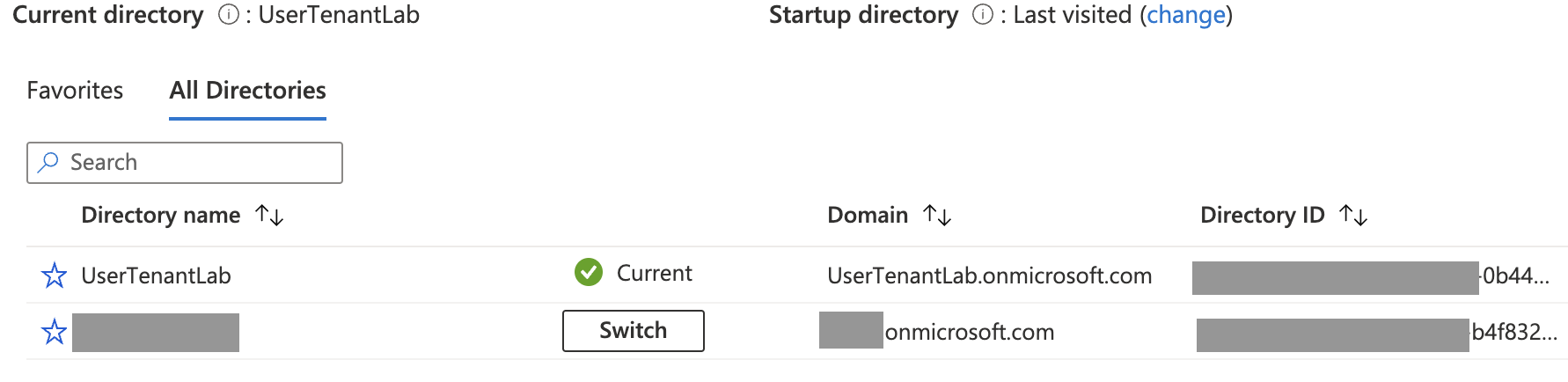The height and width of the screenshot is (382, 1568).
Task: Click the green Current checkmark icon
Action: pos(589,273)
